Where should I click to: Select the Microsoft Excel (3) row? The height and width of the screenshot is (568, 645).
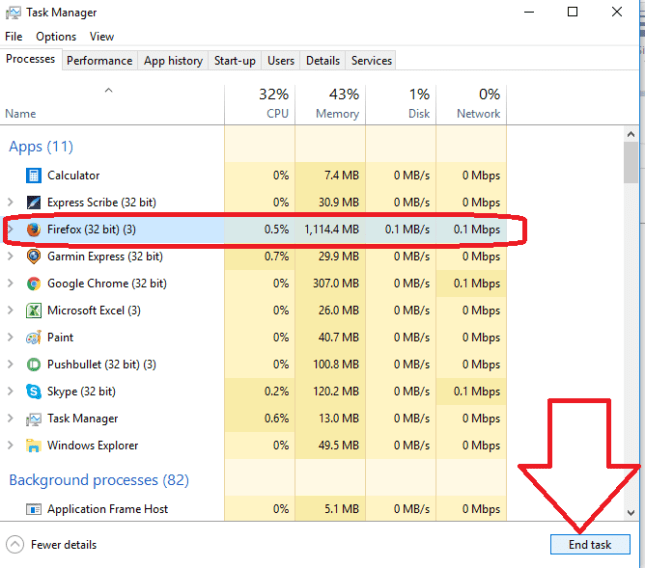click(253, 311)
